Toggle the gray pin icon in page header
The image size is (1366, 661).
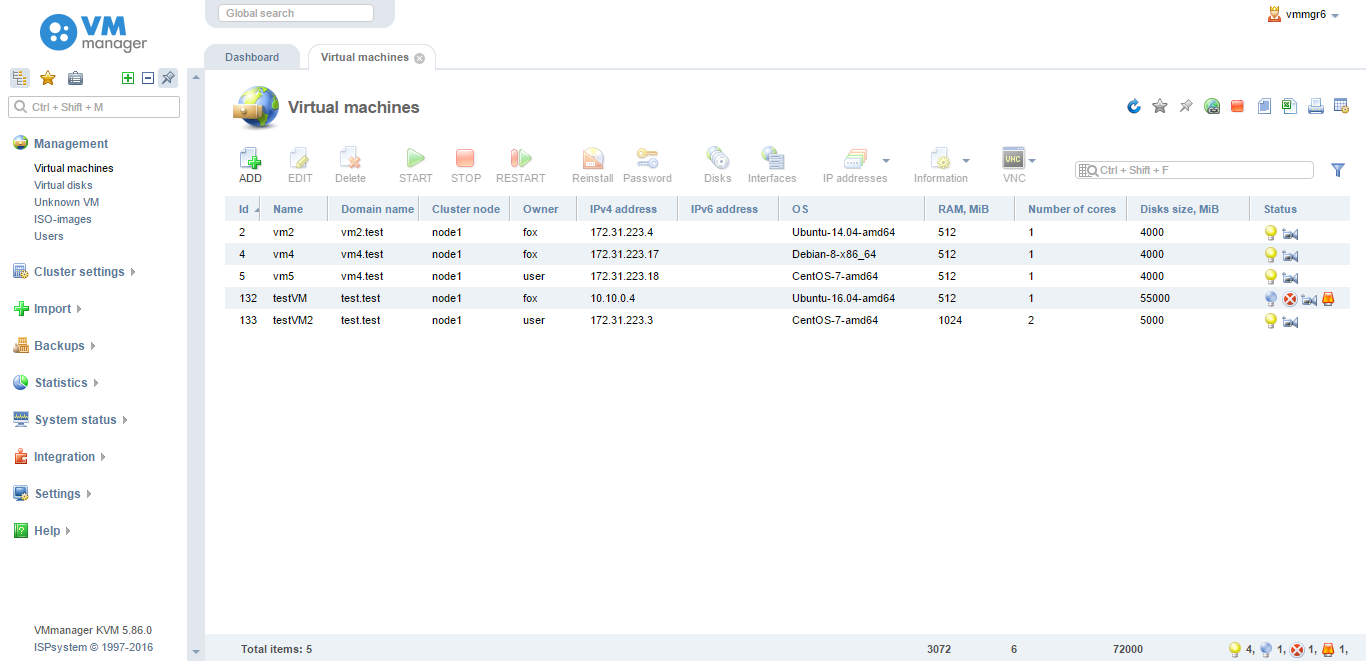1186,106
